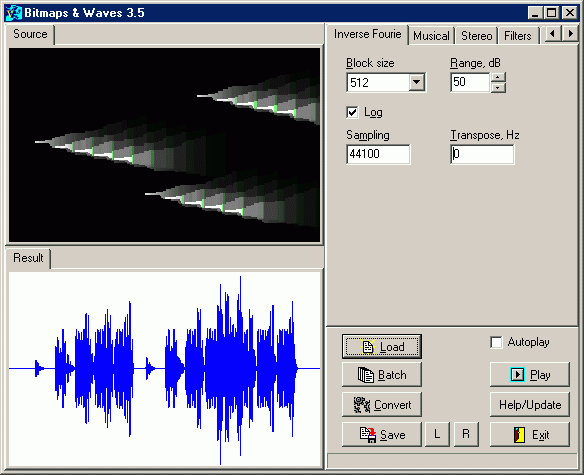Screen dimensions: 584x475
Task: Click the Range dB value field
Action: pos(470,82)
